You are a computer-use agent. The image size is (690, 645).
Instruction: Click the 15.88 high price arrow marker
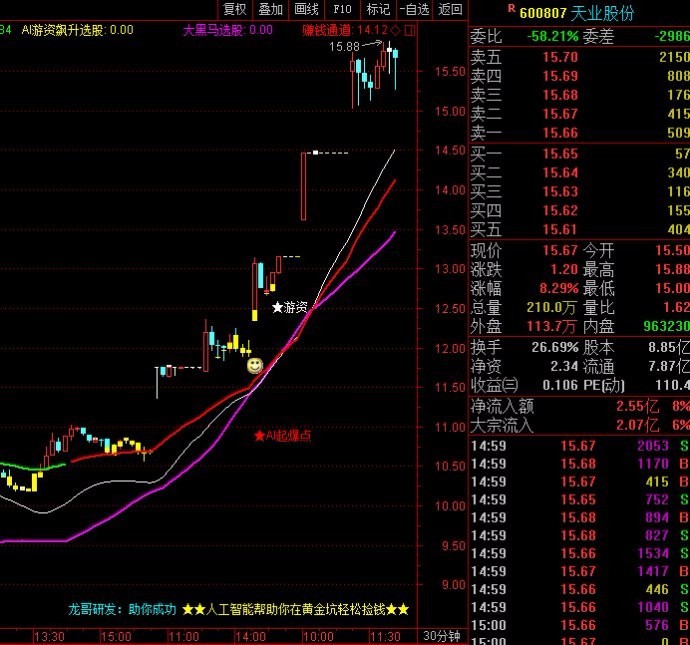click(x=356, y=46)
